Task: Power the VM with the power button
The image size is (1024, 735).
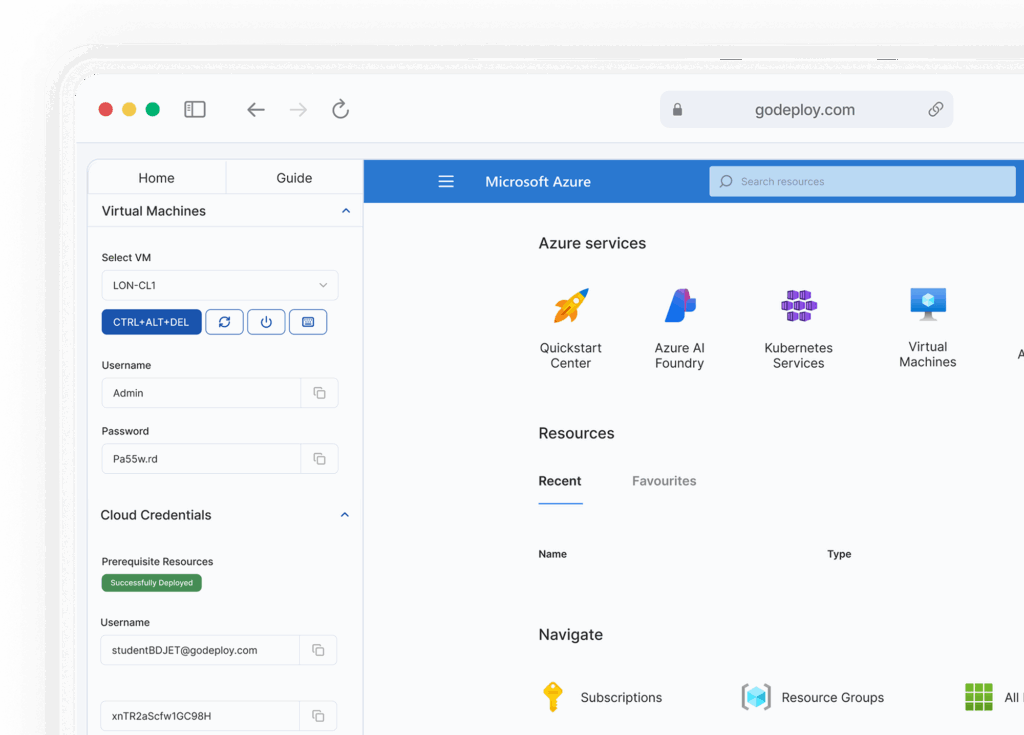Action: pyautogui.click(x=266, y=322)
